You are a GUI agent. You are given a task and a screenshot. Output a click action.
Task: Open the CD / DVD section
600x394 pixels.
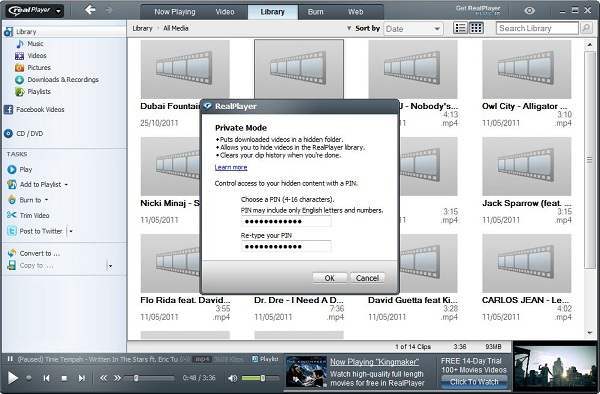[x=29, y=134]
